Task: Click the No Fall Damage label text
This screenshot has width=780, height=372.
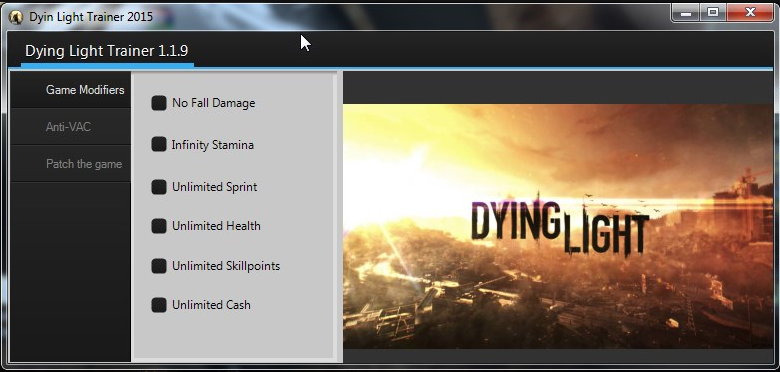Action: coord(213,103)
